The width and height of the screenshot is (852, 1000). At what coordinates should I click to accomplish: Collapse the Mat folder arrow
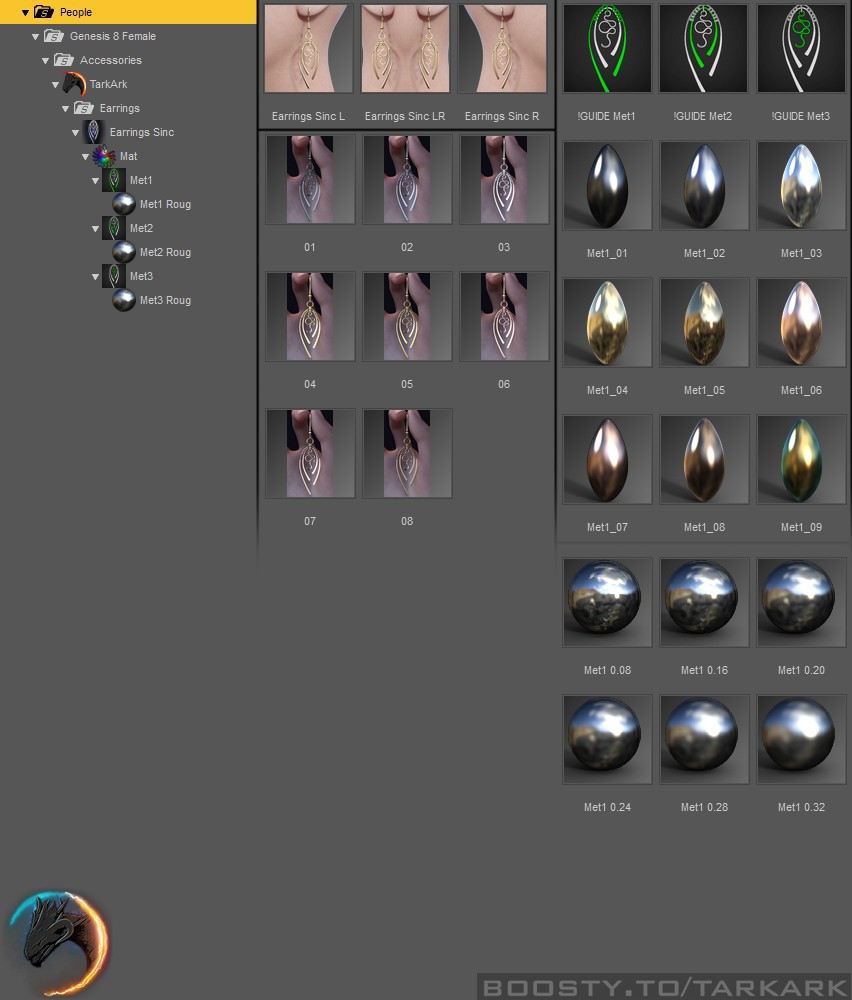point(85,156)
